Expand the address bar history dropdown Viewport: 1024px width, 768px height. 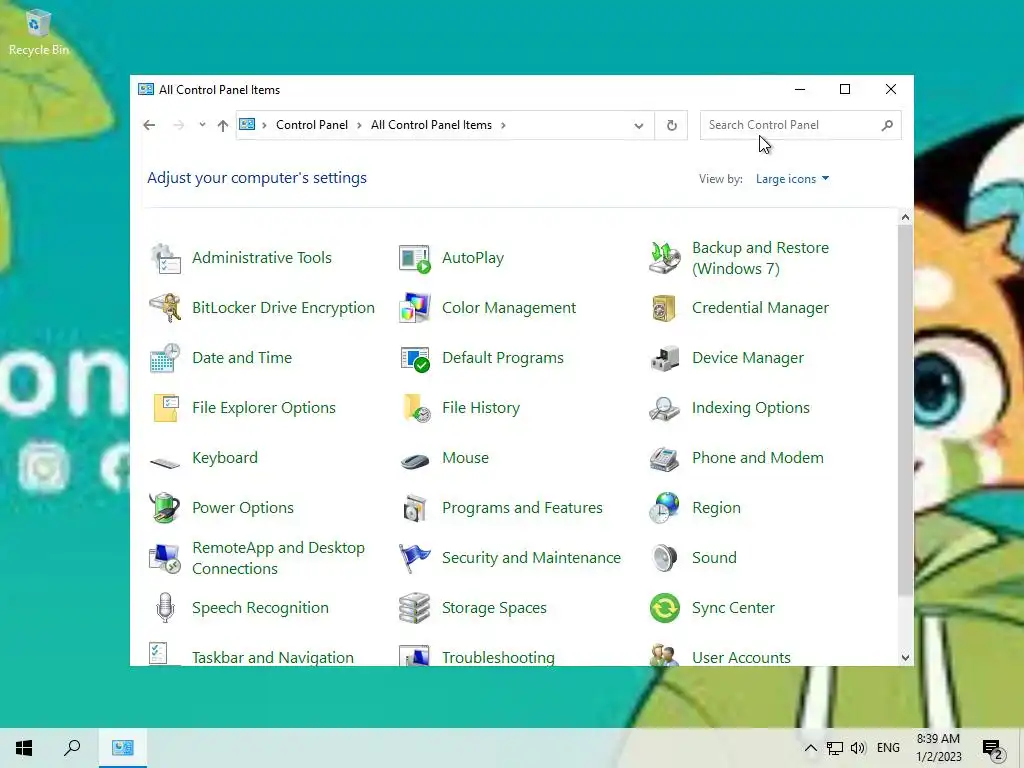point(639,125)
